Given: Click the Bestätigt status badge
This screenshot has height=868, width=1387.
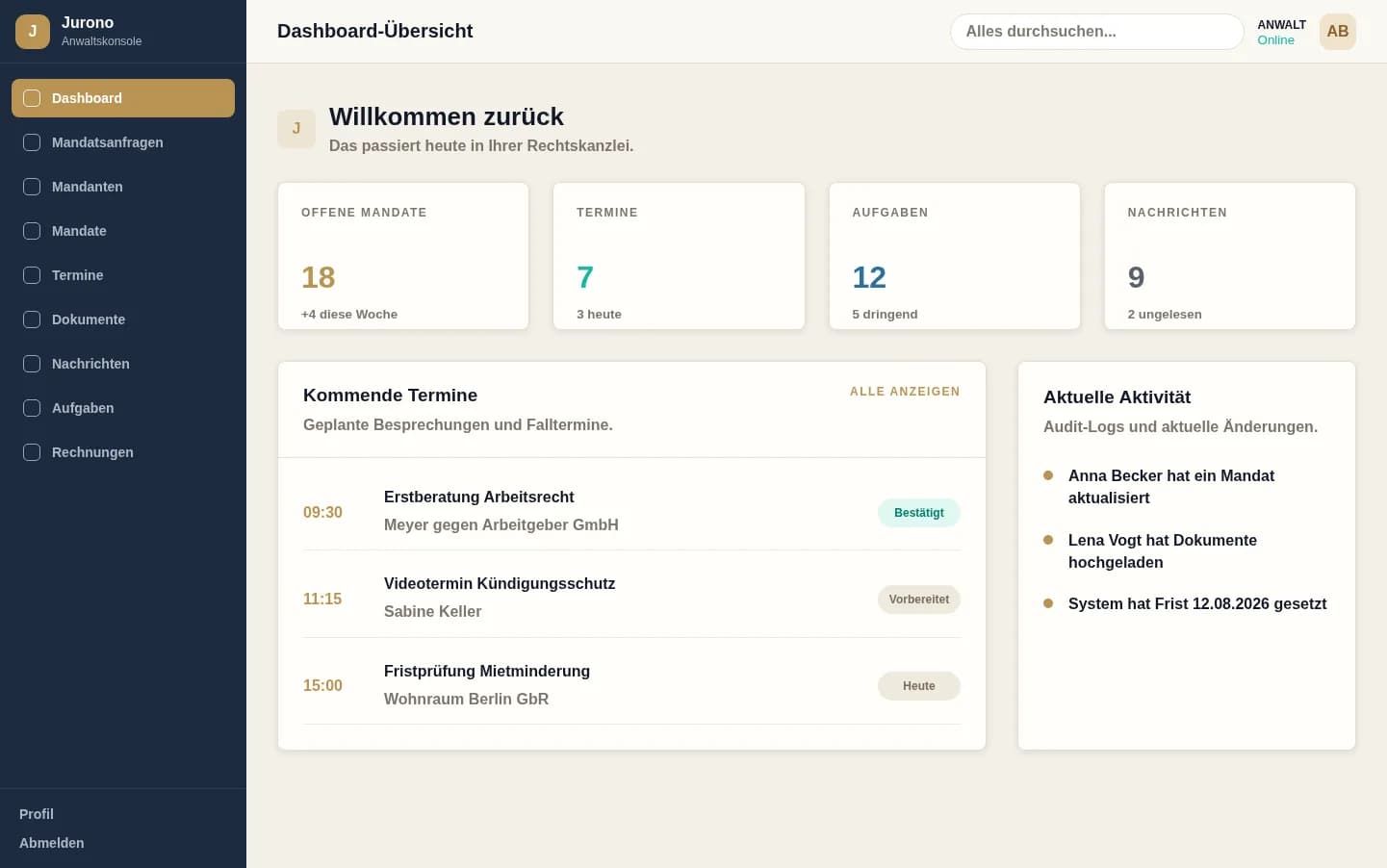Looking at the screenshot, I should [919, 513].
